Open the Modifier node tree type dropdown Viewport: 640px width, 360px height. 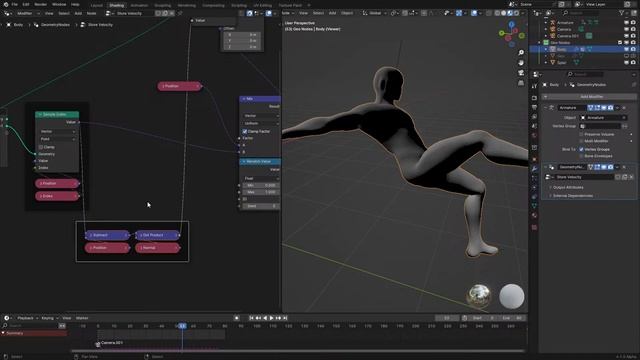pos(28,13)
